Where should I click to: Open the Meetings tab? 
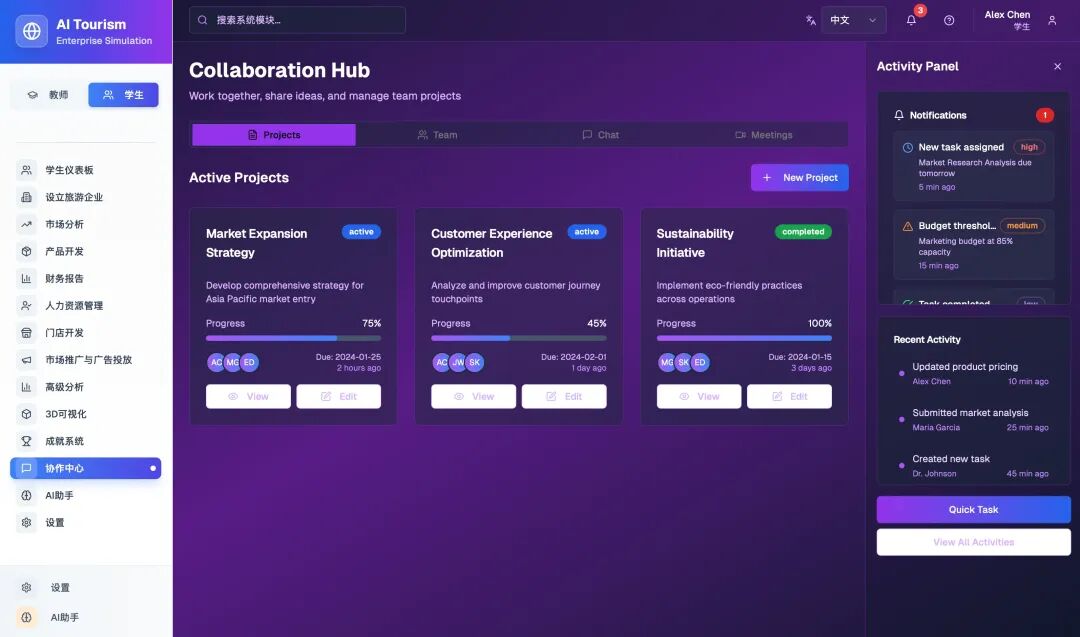pyautogui.click(x=763, y=135)
